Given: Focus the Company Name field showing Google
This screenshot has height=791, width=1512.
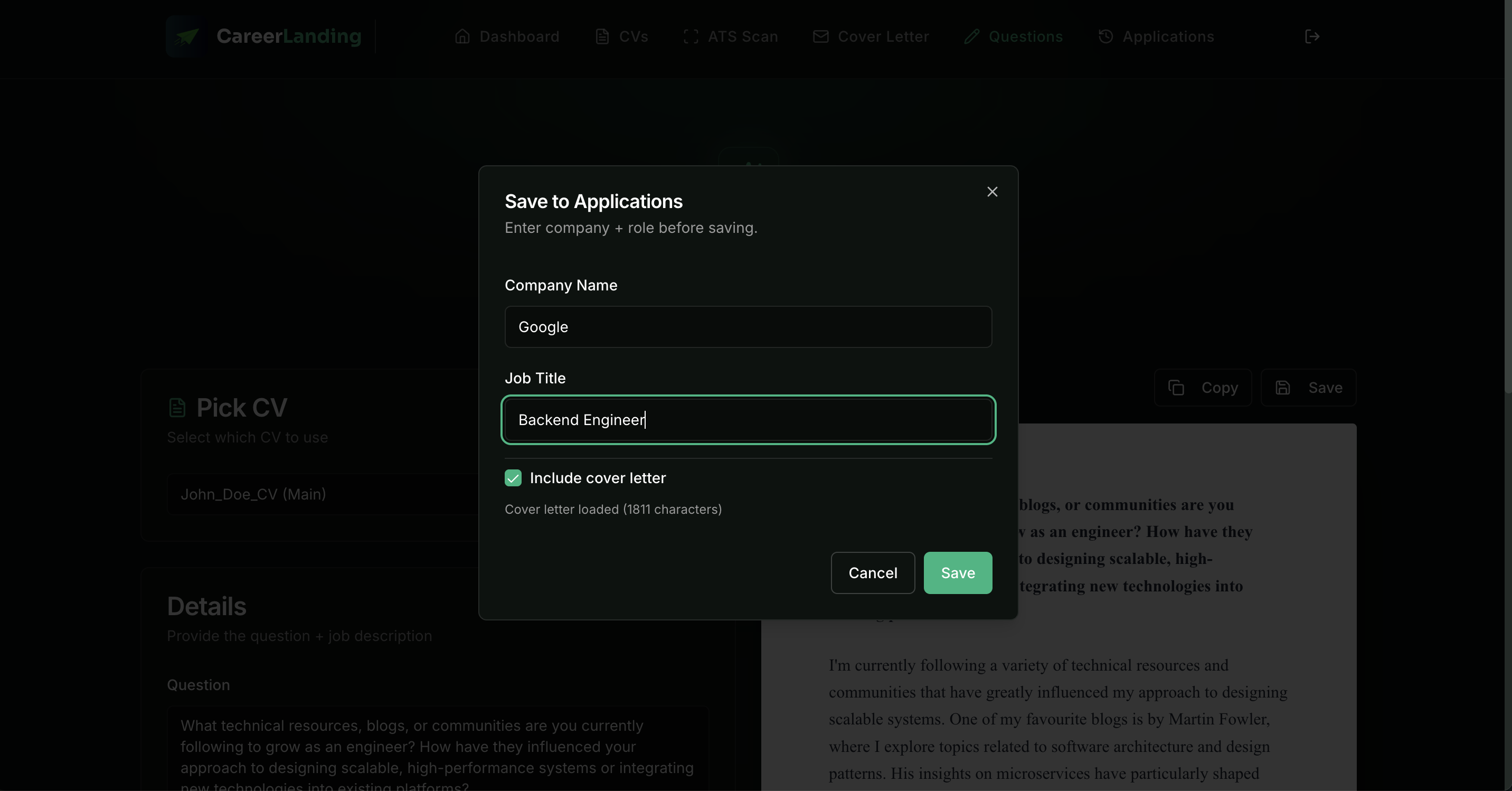Looking at the screenshot, I should (x=747, y=327).
